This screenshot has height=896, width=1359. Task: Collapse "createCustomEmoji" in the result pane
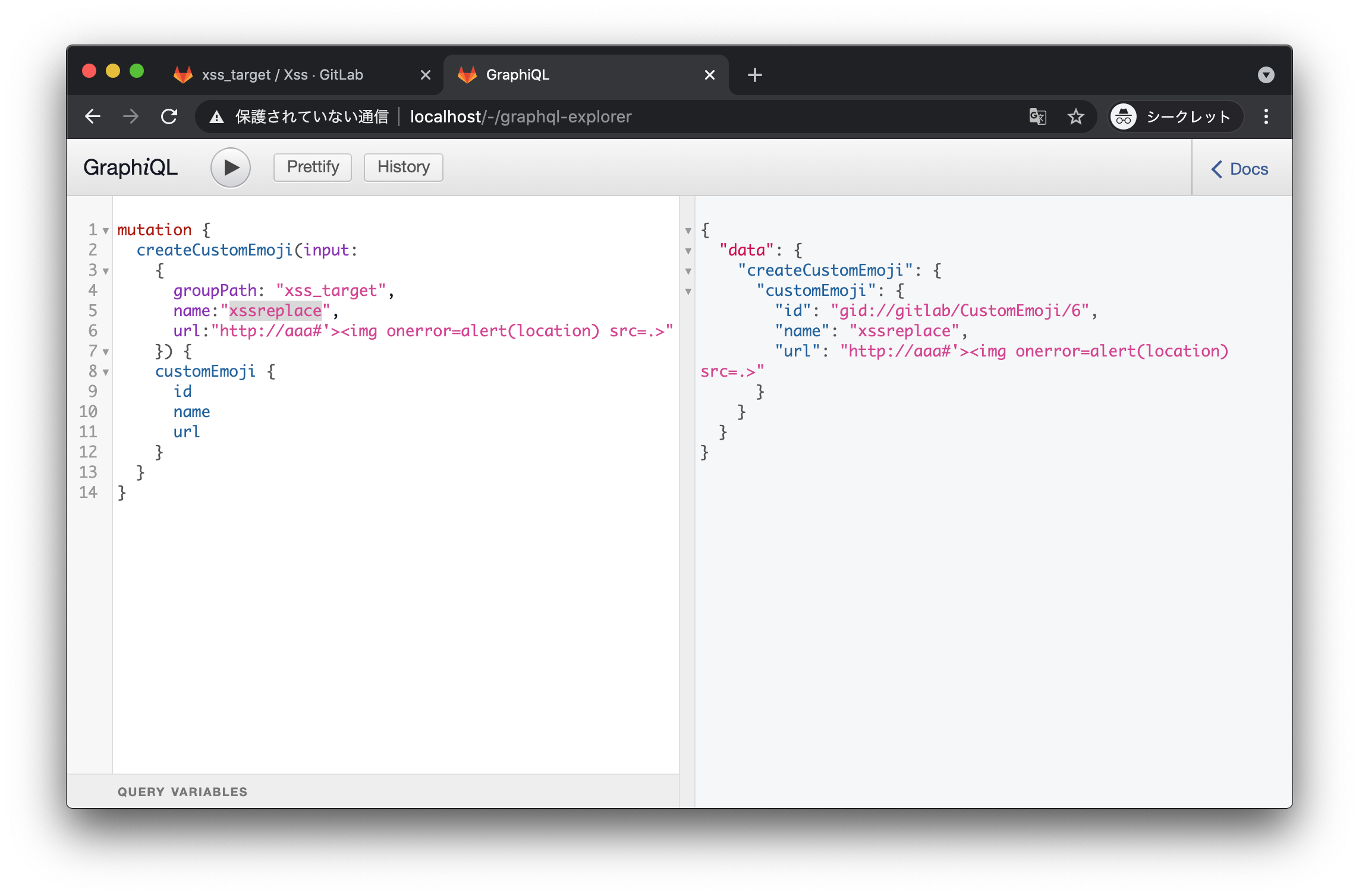(x=688, y=271)
